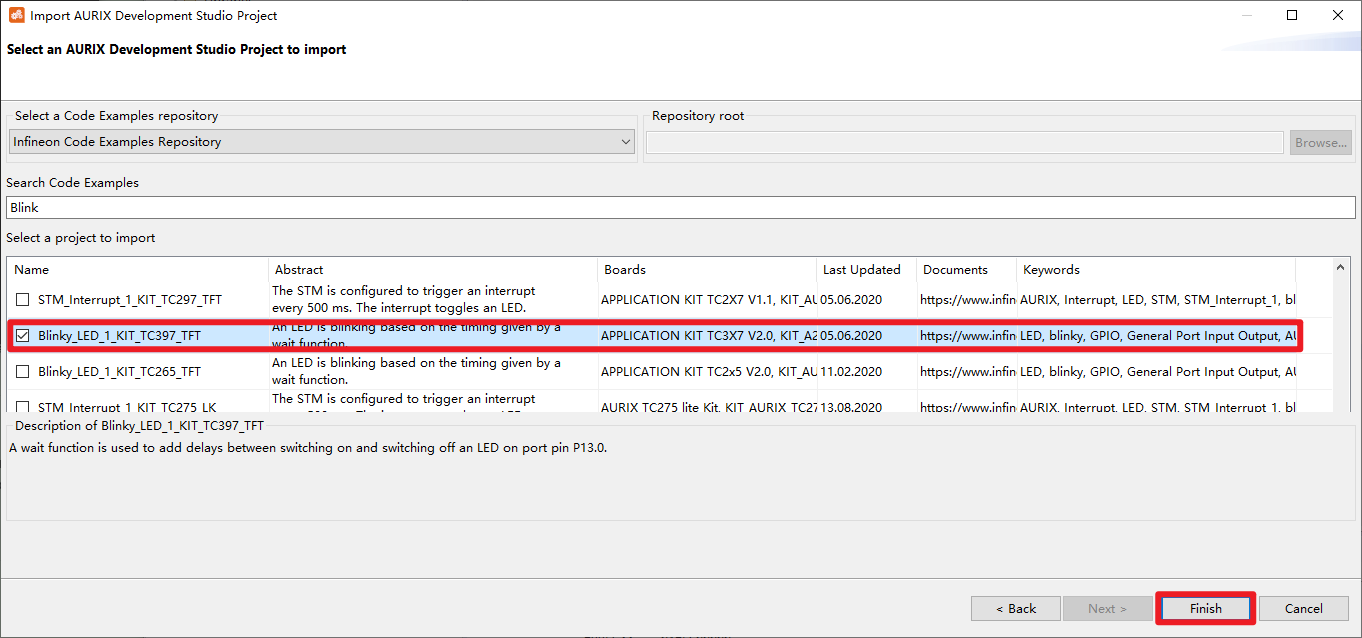The height and width of the screenshot is (638, 1362).
Task: Select the Blinky_LED_1_KIT_TC265_TFT project name
Action: [x=119, y=372]
